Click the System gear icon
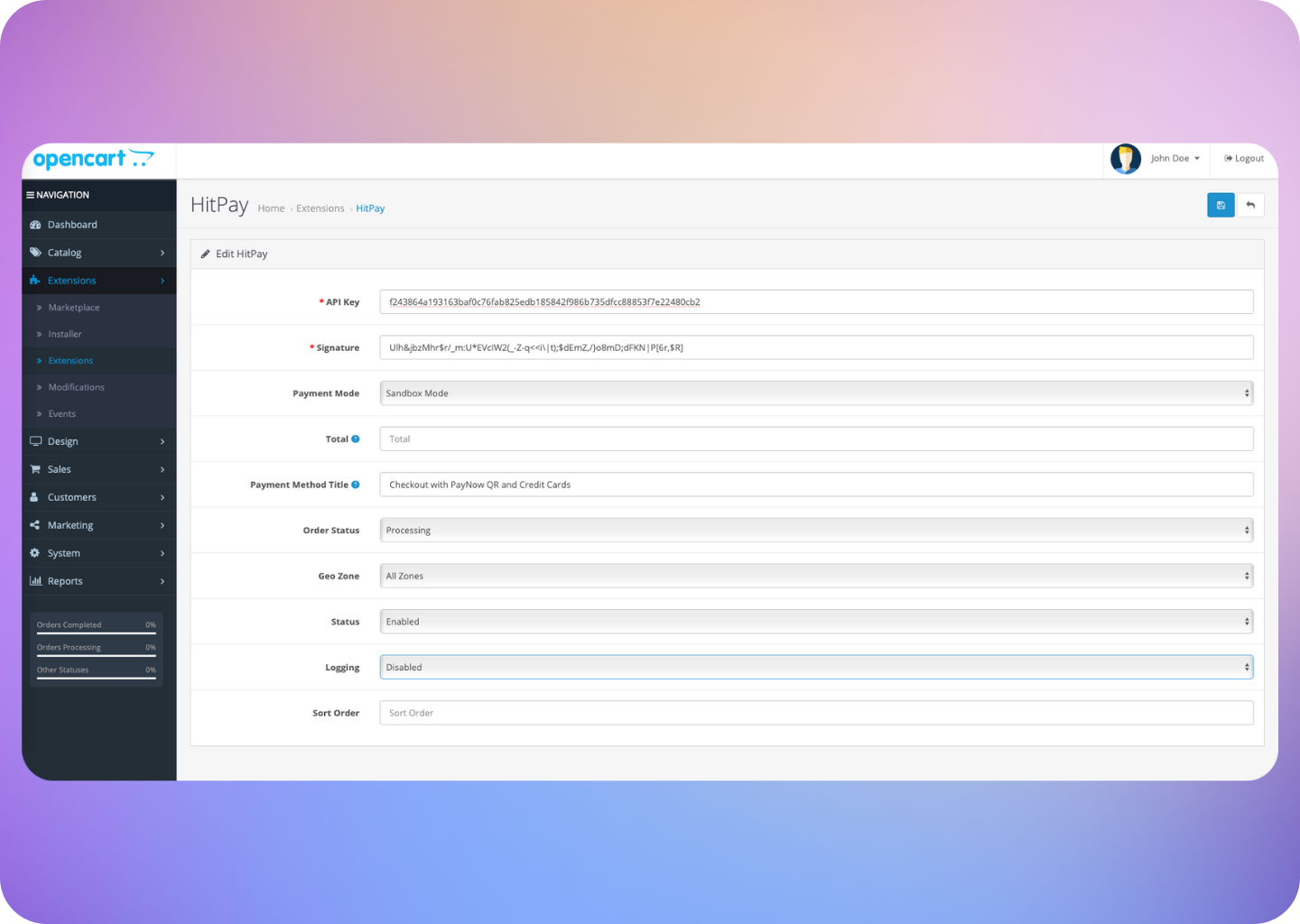Screen dimensions: 1300x924 tap(34, 553)
